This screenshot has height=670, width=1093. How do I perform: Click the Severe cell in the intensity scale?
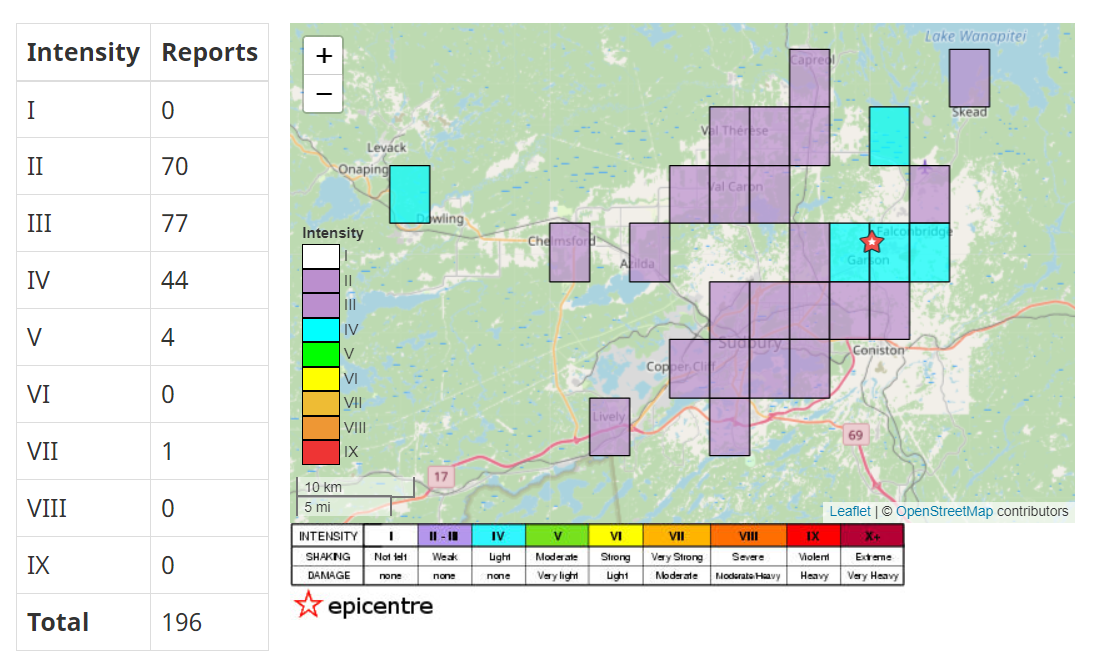[x=748, y=558]
